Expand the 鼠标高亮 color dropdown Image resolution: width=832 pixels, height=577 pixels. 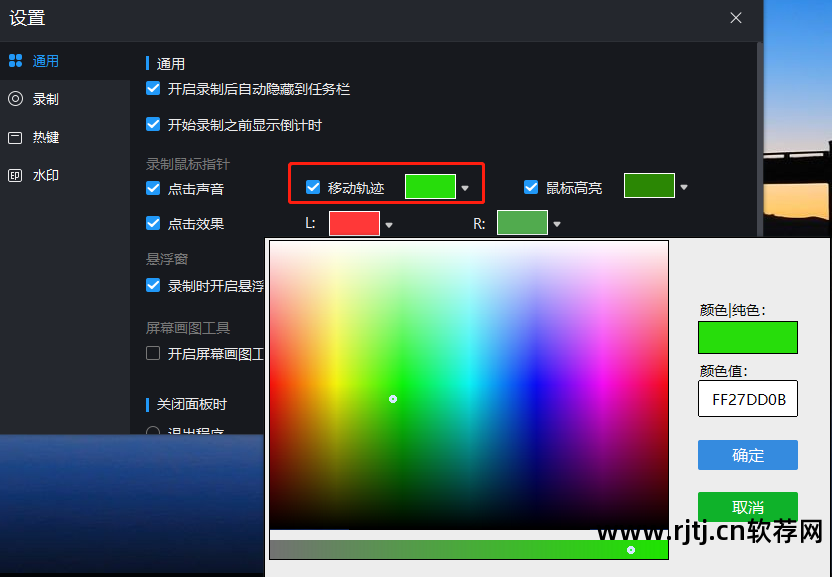click(x=684, y=187)
